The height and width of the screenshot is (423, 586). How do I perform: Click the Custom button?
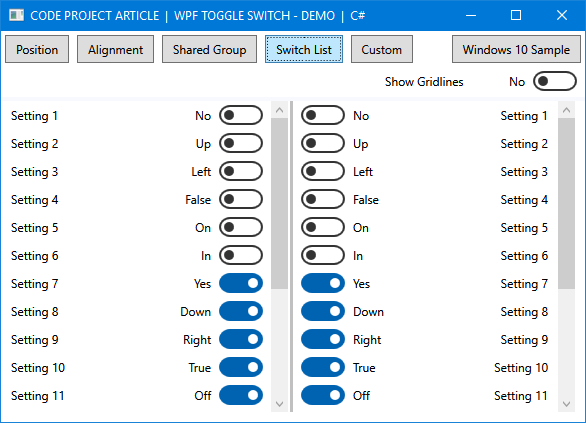click(382, 49)
